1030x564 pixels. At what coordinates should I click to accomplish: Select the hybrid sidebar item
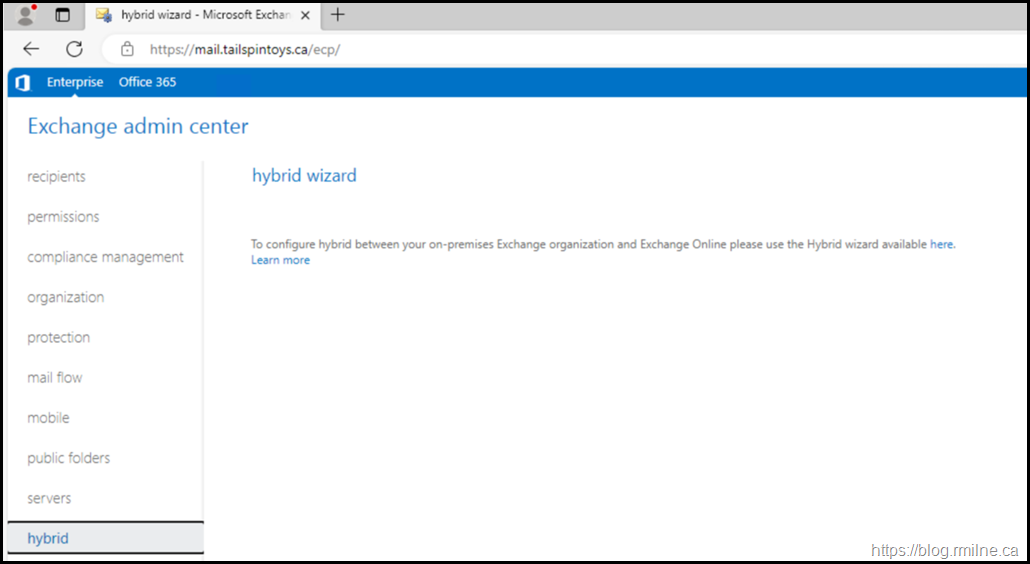coord(48,538)
